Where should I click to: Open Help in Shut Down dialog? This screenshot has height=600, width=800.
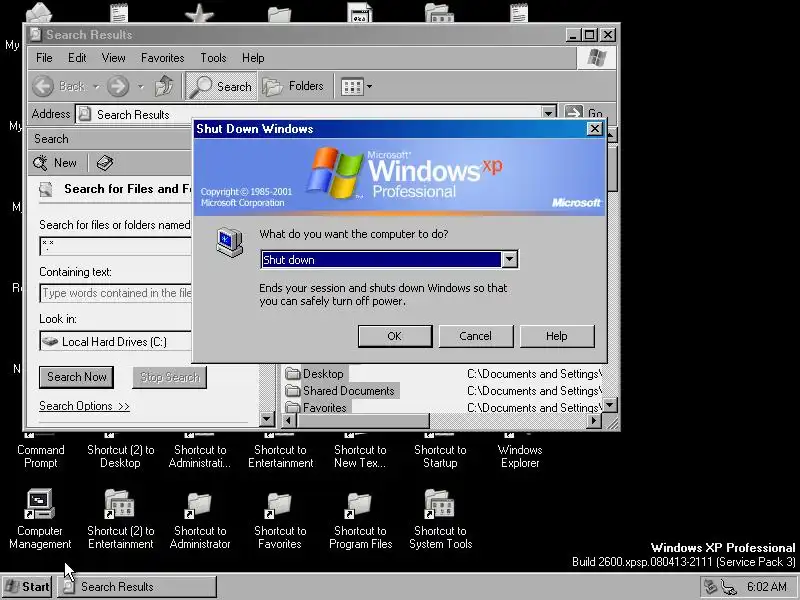pyautogui.click(x=557, y=336)
